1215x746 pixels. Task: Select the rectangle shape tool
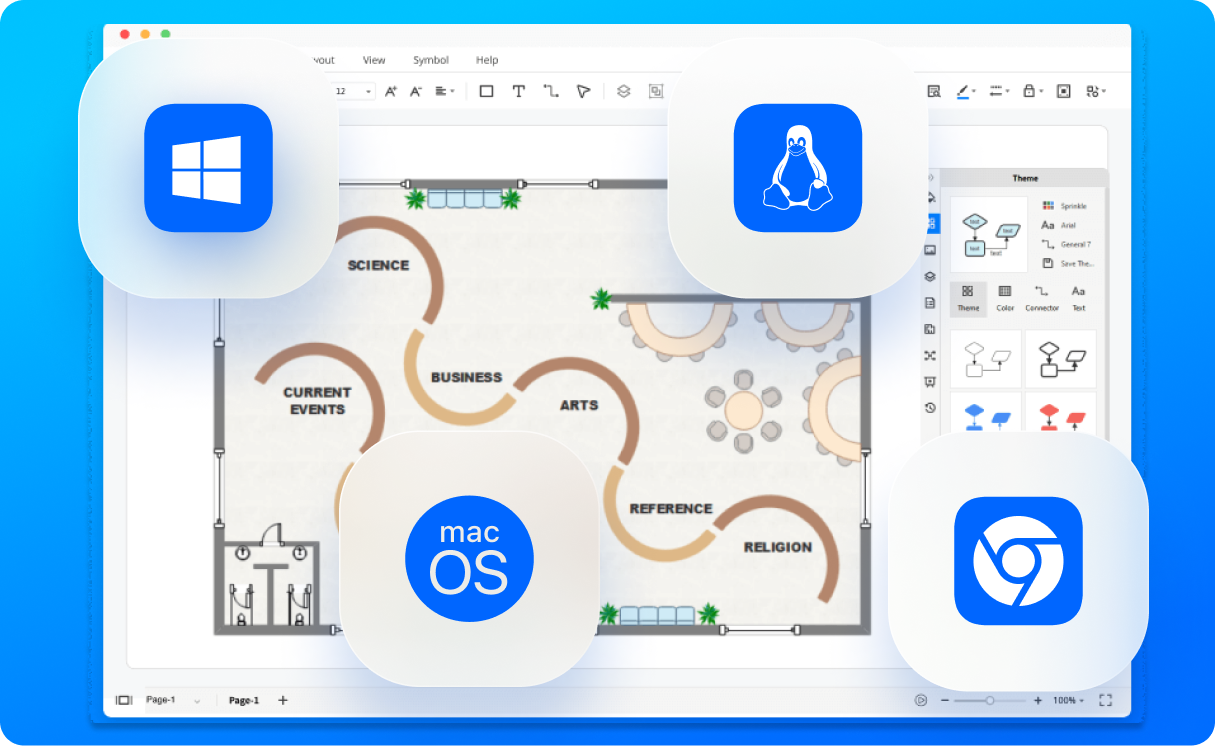pos(487,91)
